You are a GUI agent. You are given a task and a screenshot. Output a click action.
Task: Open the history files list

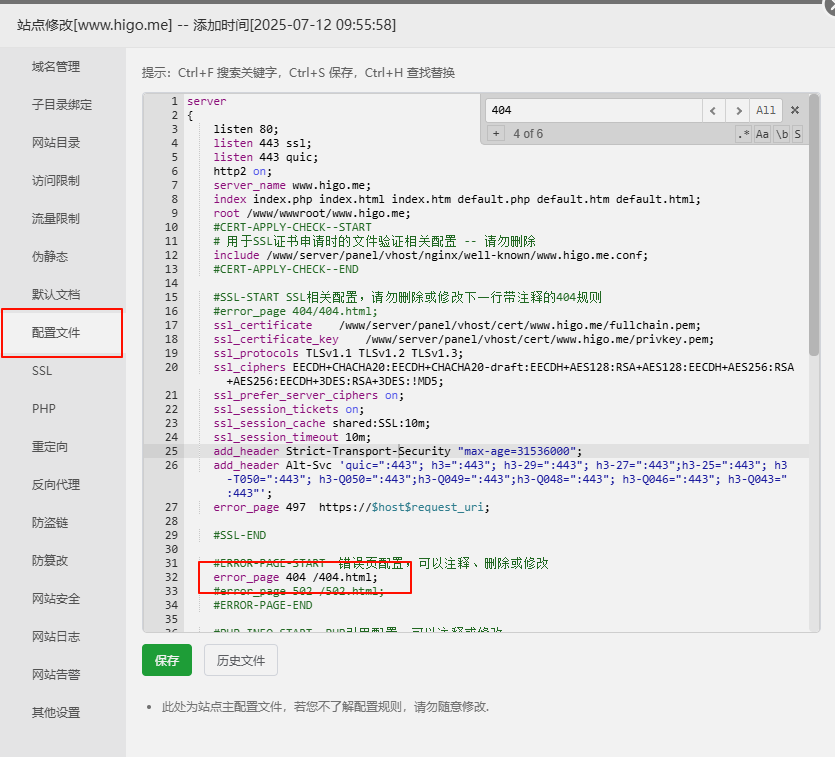(240, 661)
